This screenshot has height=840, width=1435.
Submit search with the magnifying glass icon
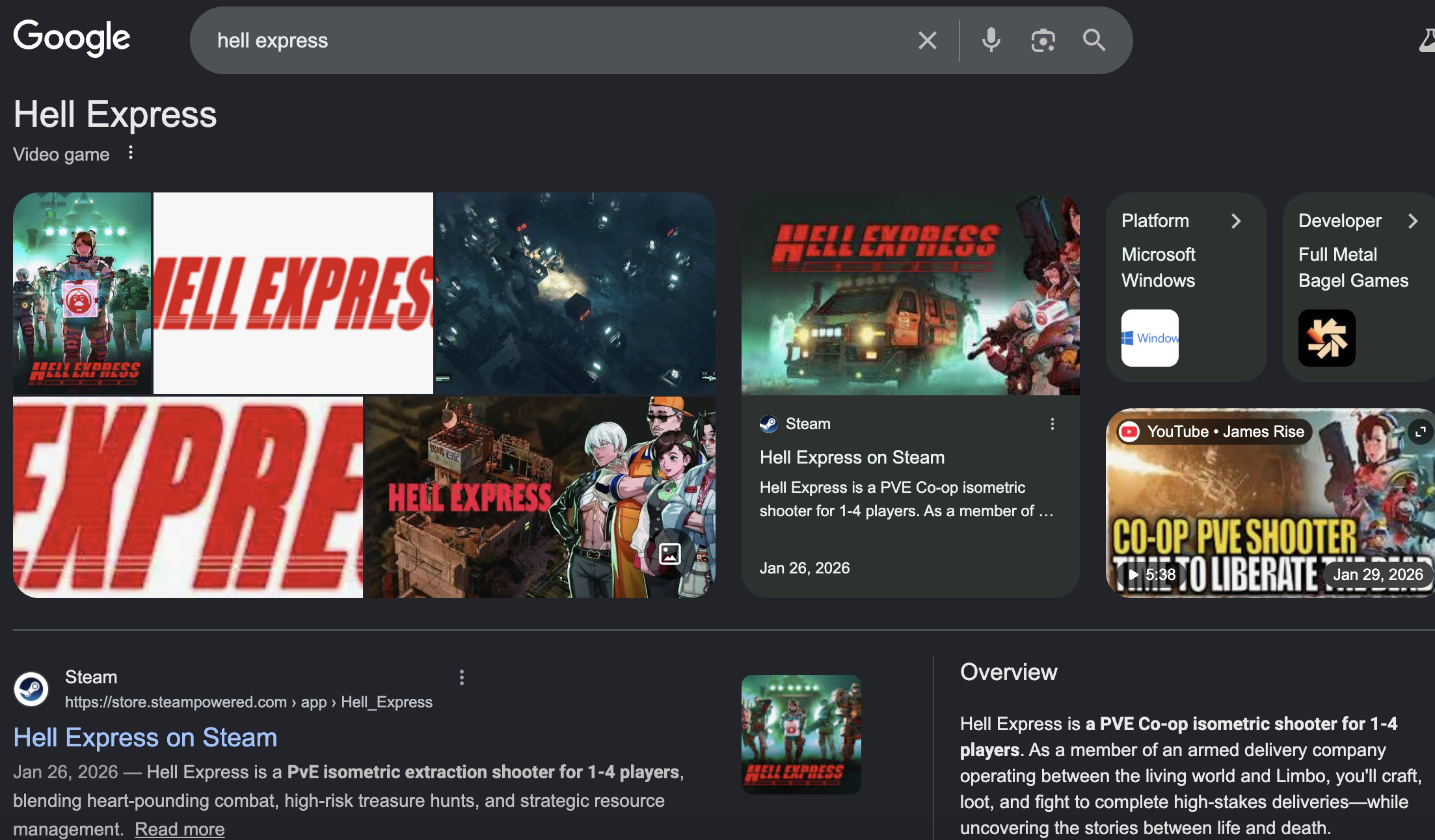tap(1094, 40)
